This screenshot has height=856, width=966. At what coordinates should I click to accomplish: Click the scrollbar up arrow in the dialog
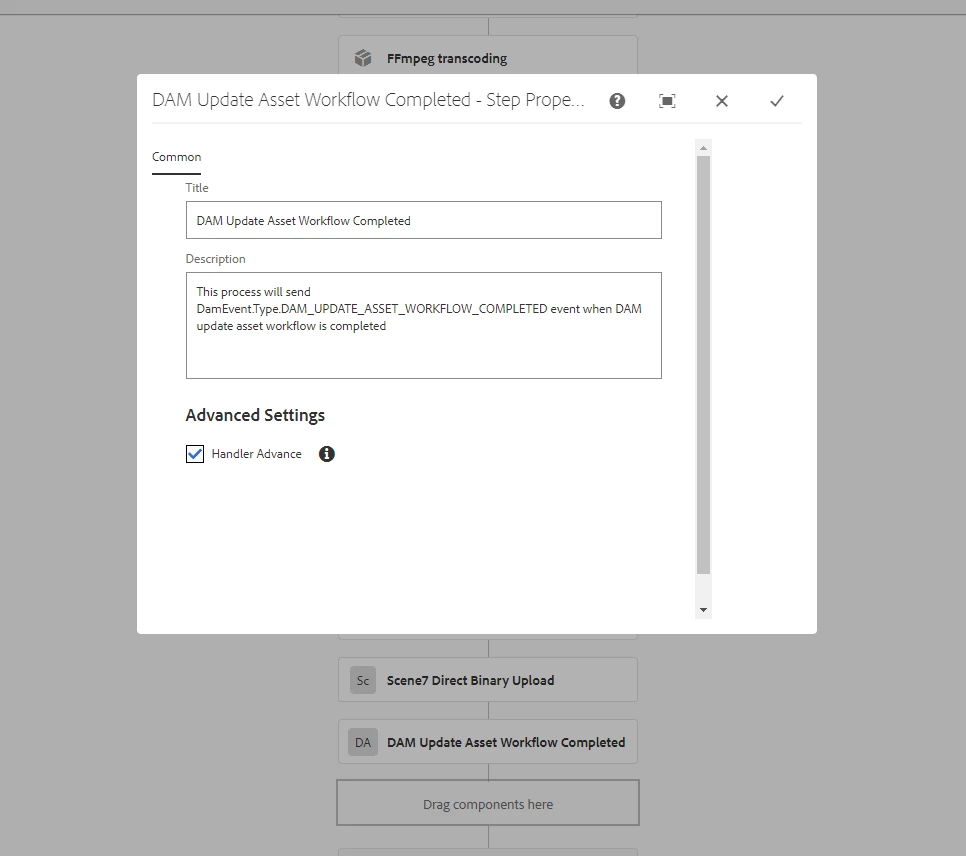click(703, 148)
